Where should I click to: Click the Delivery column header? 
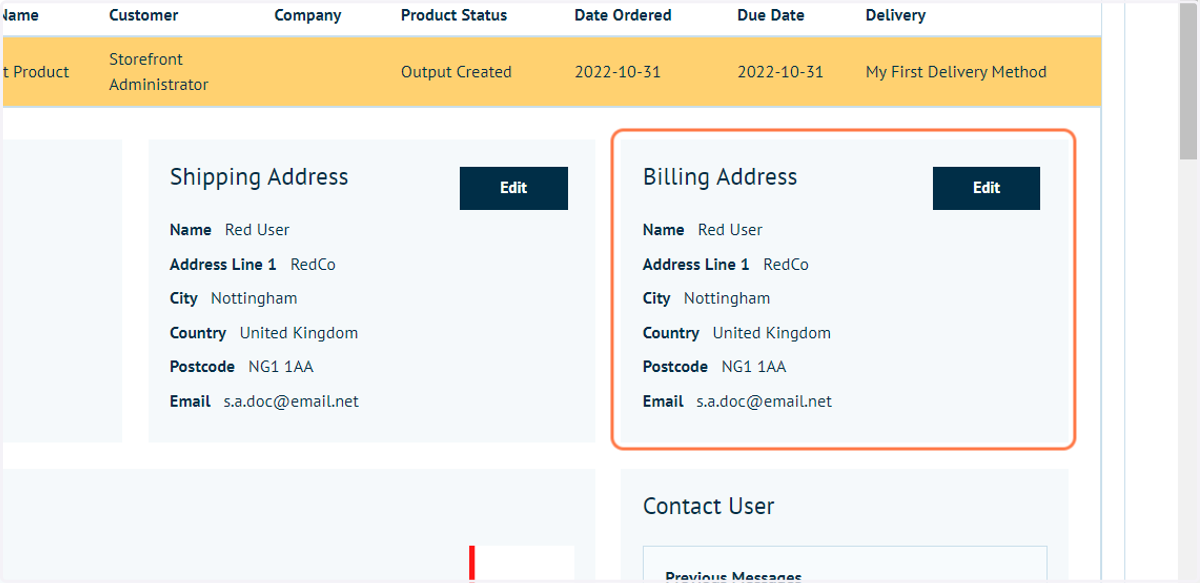pos(895,15)
